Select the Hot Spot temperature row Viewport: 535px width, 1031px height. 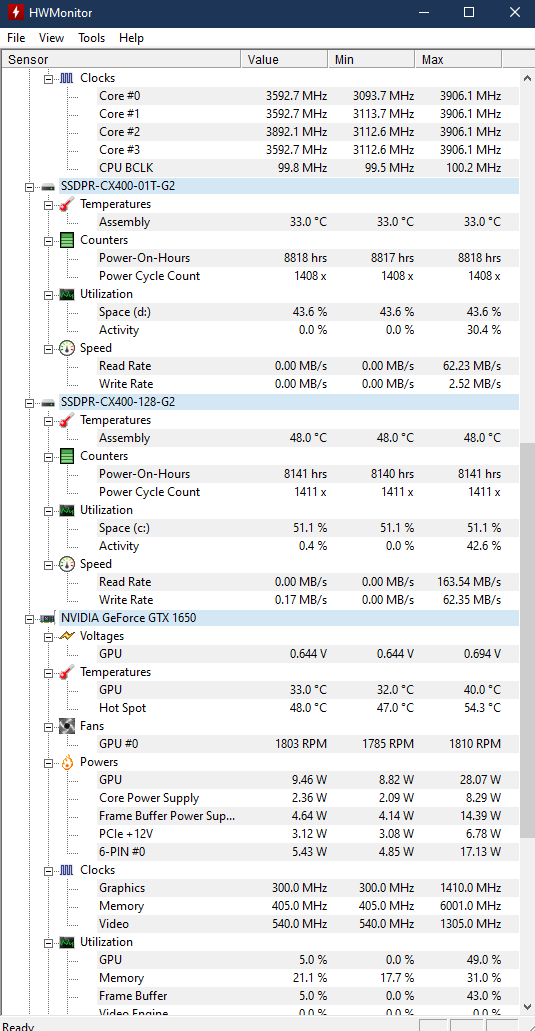point(308,708)
